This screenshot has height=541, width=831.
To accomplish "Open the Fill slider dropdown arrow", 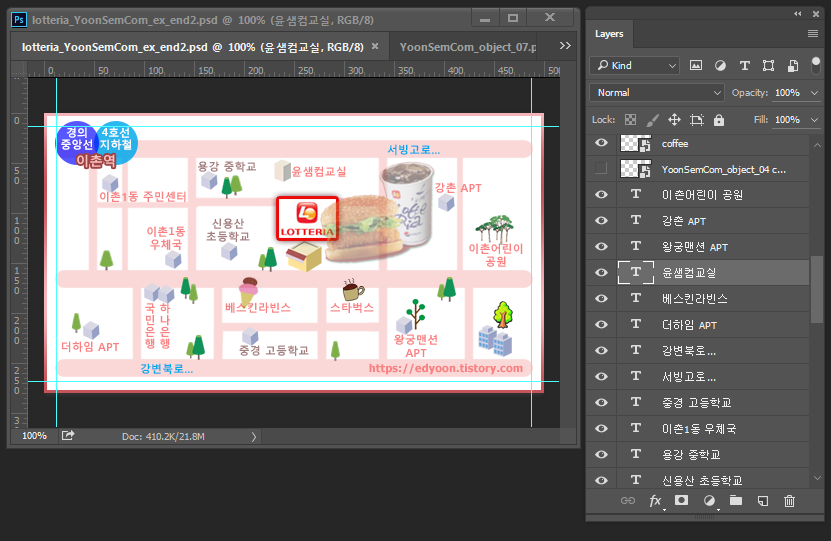I will point(814,120).
